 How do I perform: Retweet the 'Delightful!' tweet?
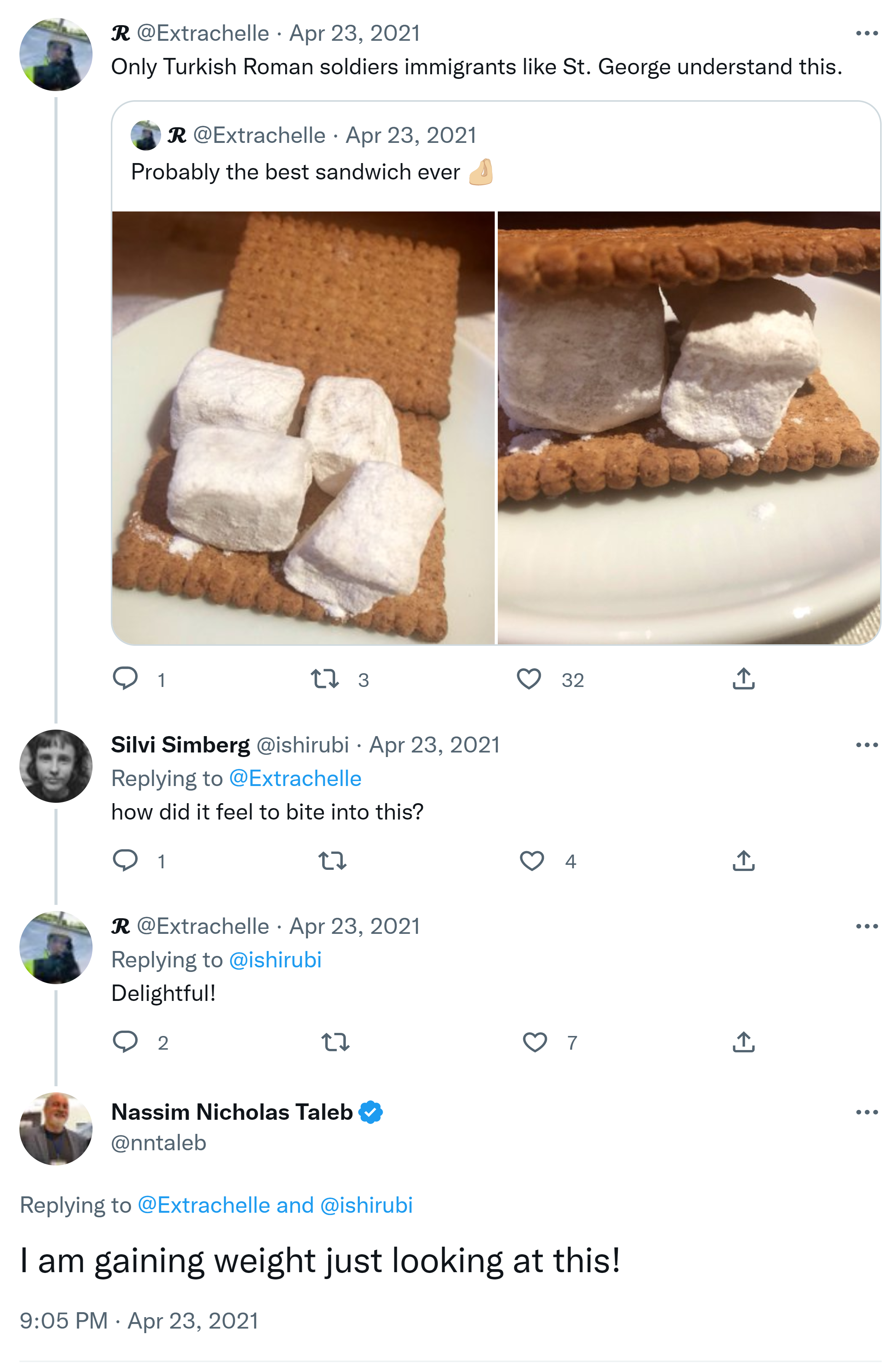336,1042
